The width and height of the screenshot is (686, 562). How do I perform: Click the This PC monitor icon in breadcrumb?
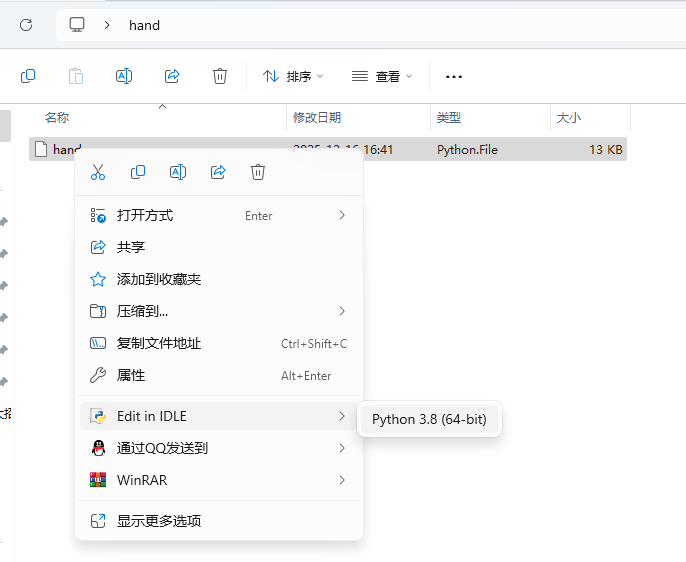point(77,24)
